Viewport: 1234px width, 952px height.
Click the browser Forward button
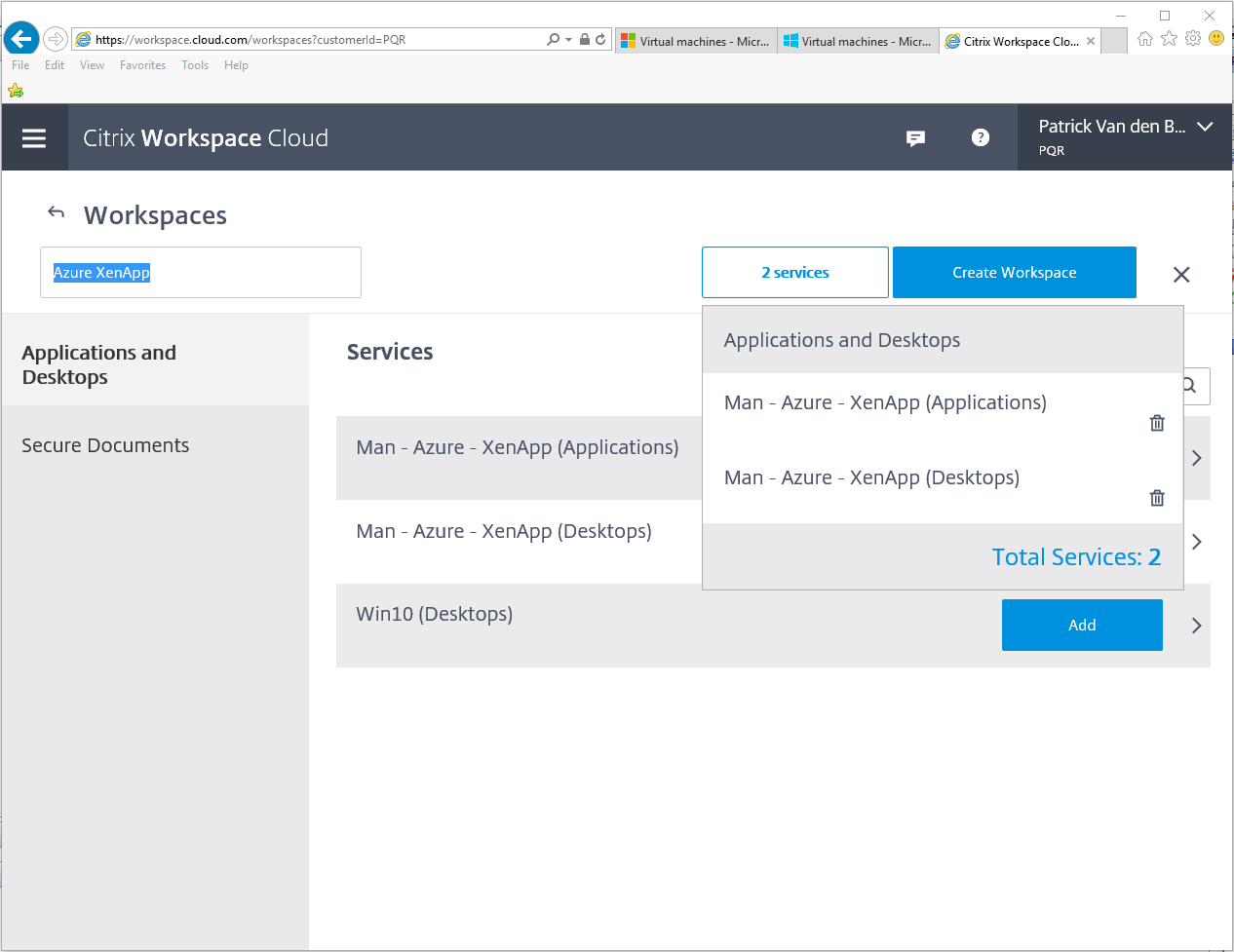[x=56, y=39]
